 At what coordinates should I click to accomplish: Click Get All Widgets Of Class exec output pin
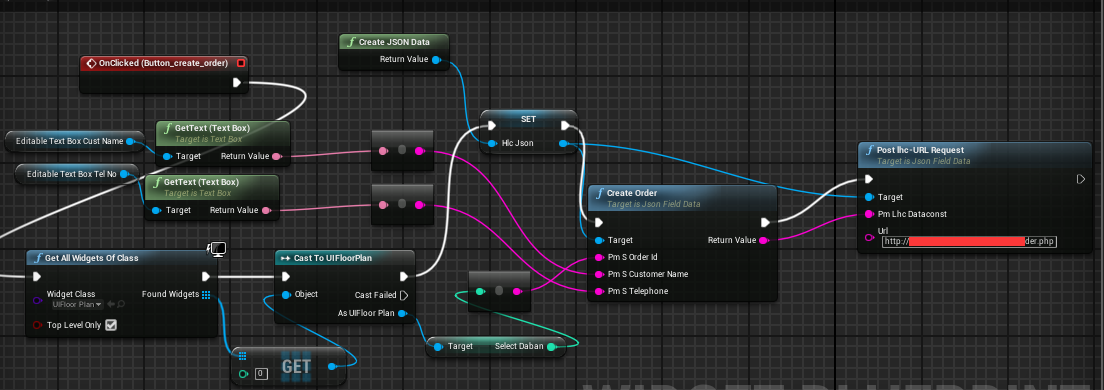pyautogui.click(x=206, y=277)
